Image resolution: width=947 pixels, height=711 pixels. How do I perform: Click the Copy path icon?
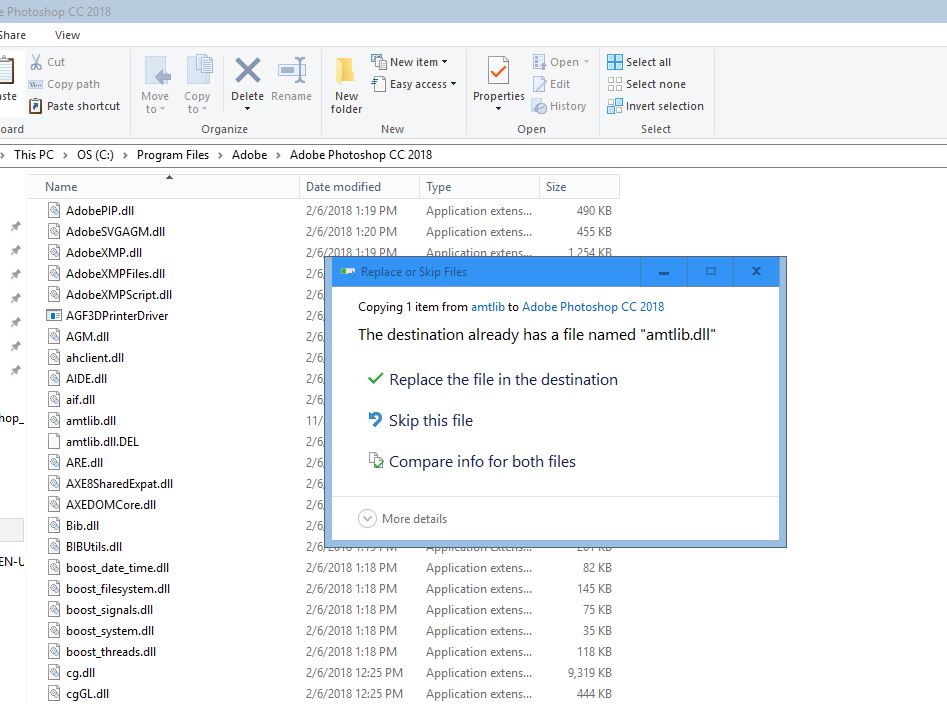pos(36,85)
